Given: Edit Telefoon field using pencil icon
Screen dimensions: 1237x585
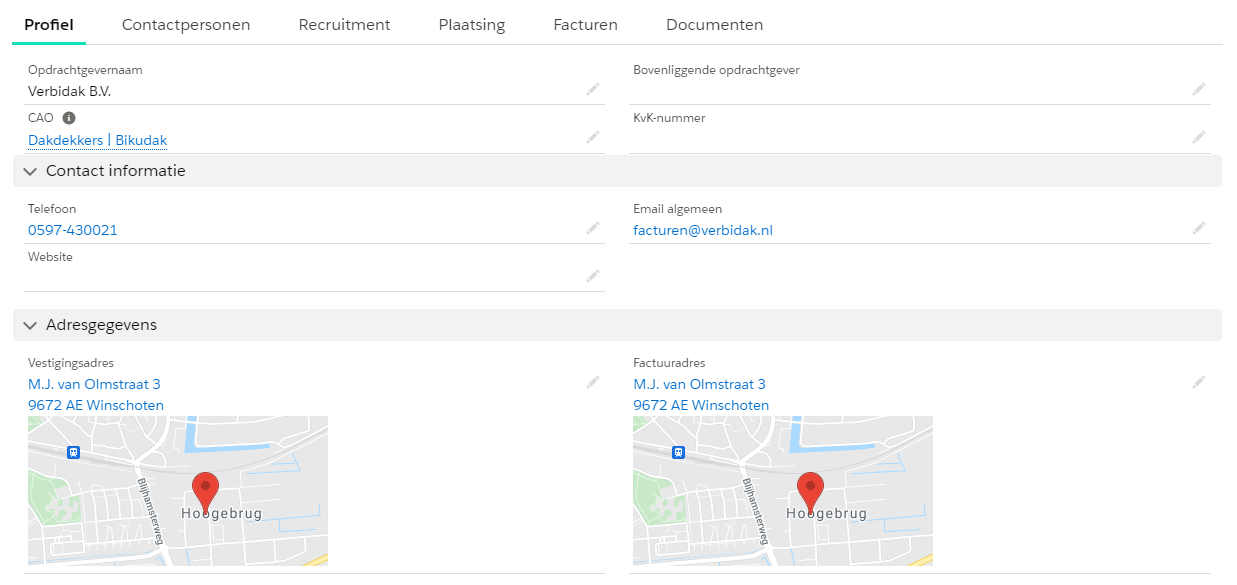Looking at the screenshot, I should click(593, 228).
